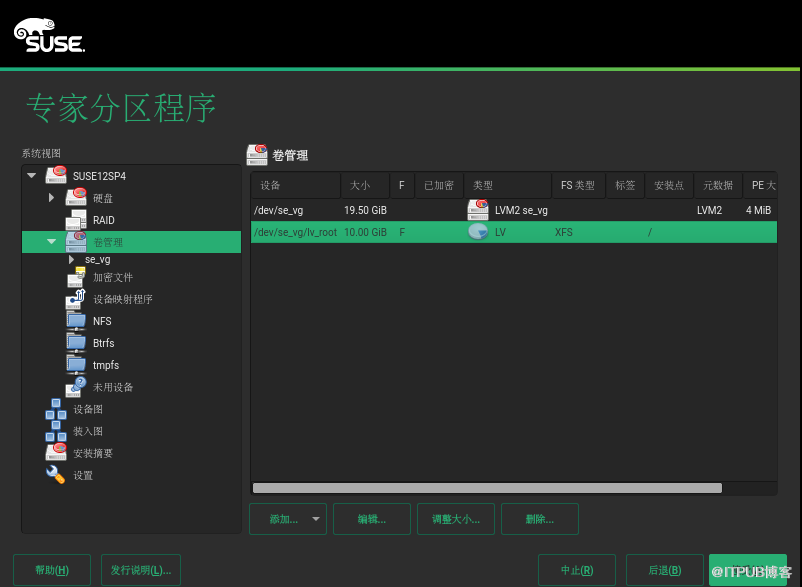The height and width of the screenshot is (587, 802).
Task: Click the 设置 wrench settings icon
Action: 56,475
